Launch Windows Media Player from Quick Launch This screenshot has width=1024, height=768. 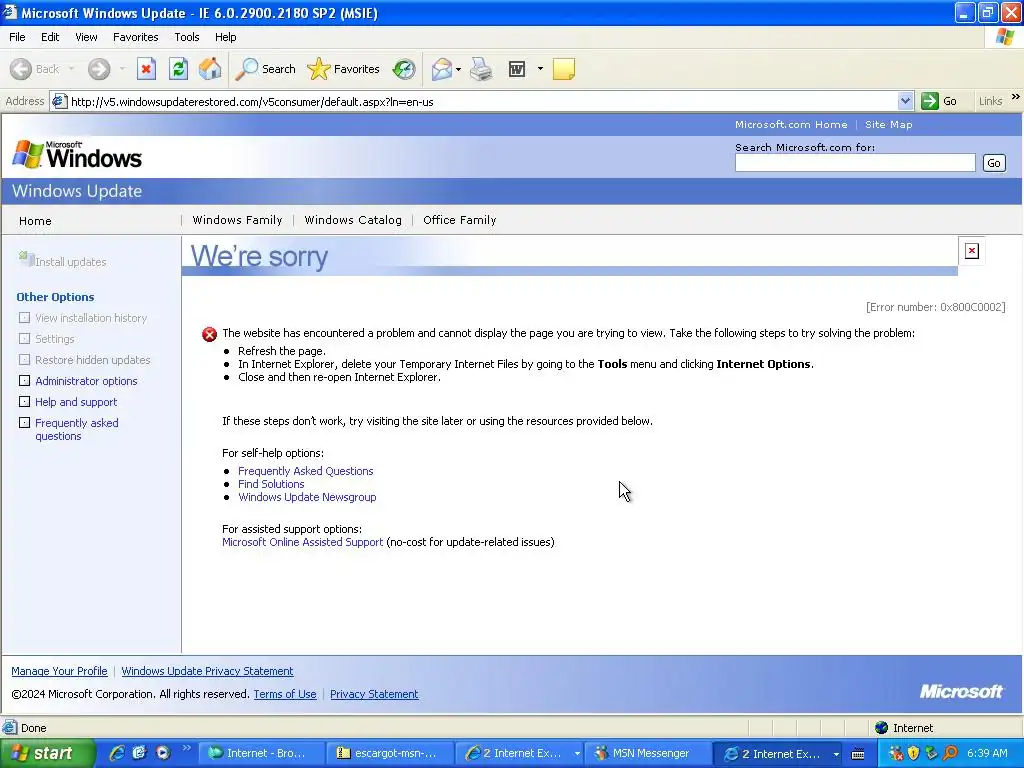click(163, 753)
